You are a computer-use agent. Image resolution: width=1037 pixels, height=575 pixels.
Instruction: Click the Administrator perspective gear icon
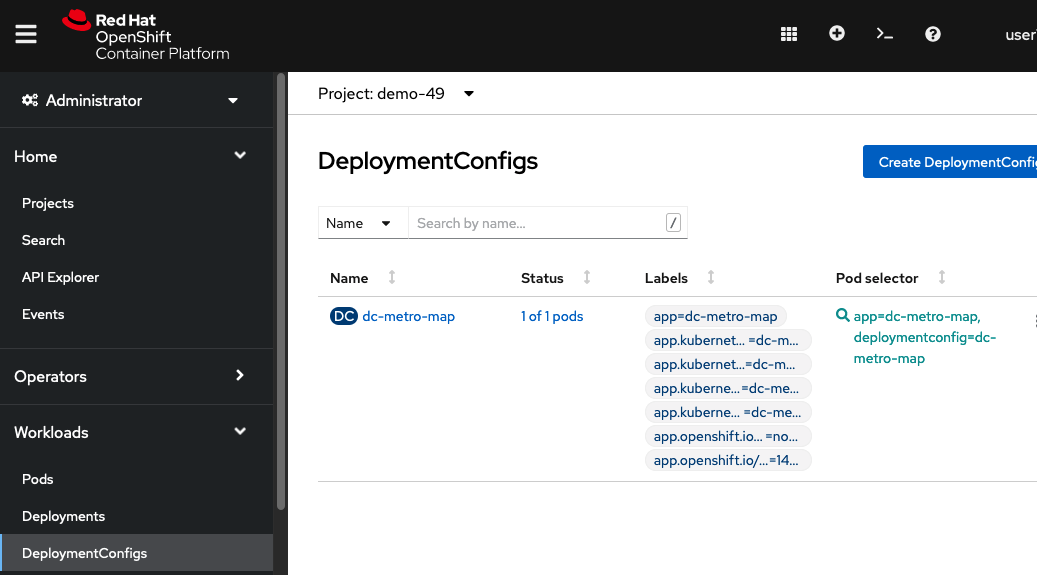point(29,100)
